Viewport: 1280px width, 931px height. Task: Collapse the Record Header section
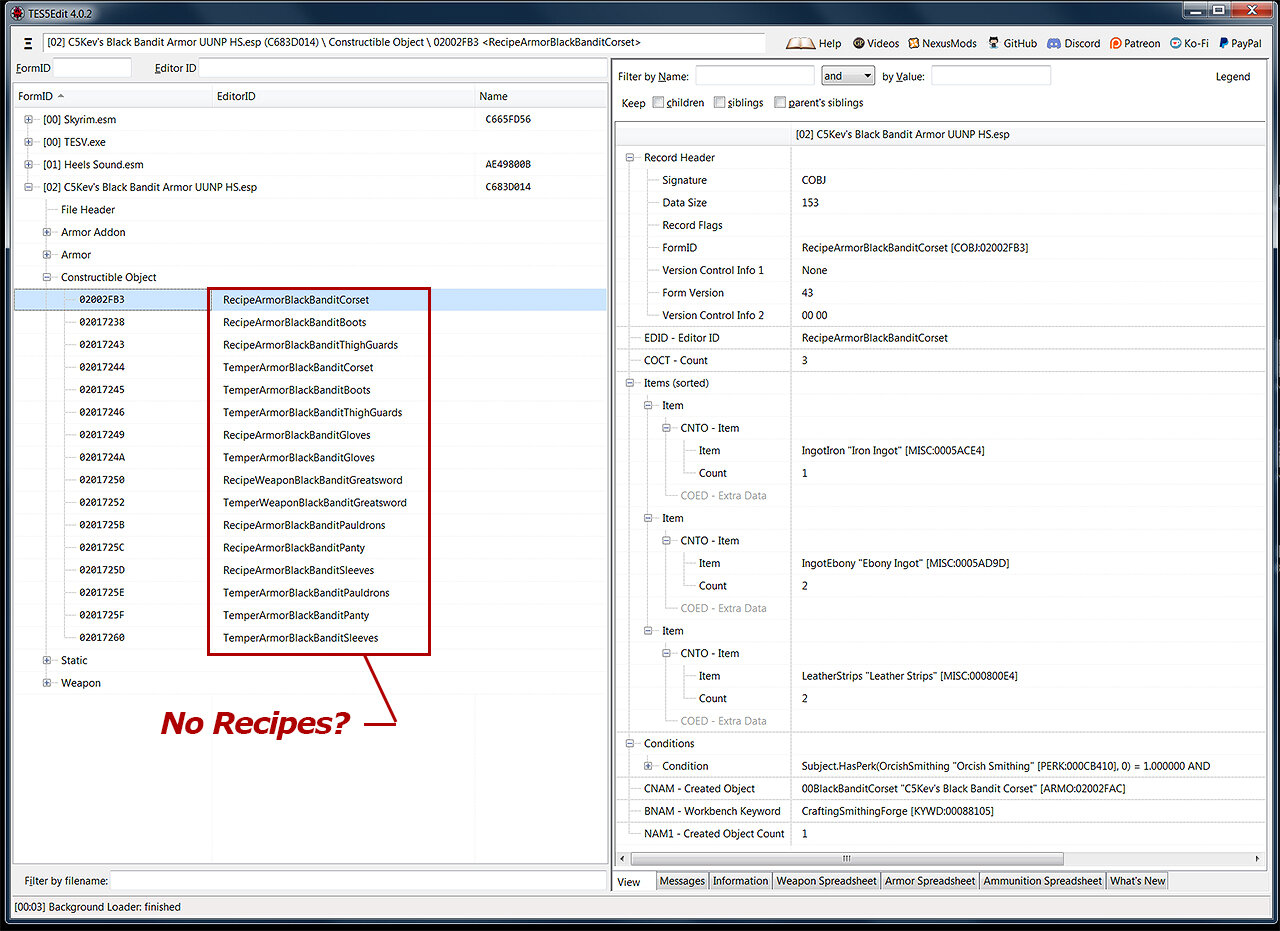click(630, 157)
